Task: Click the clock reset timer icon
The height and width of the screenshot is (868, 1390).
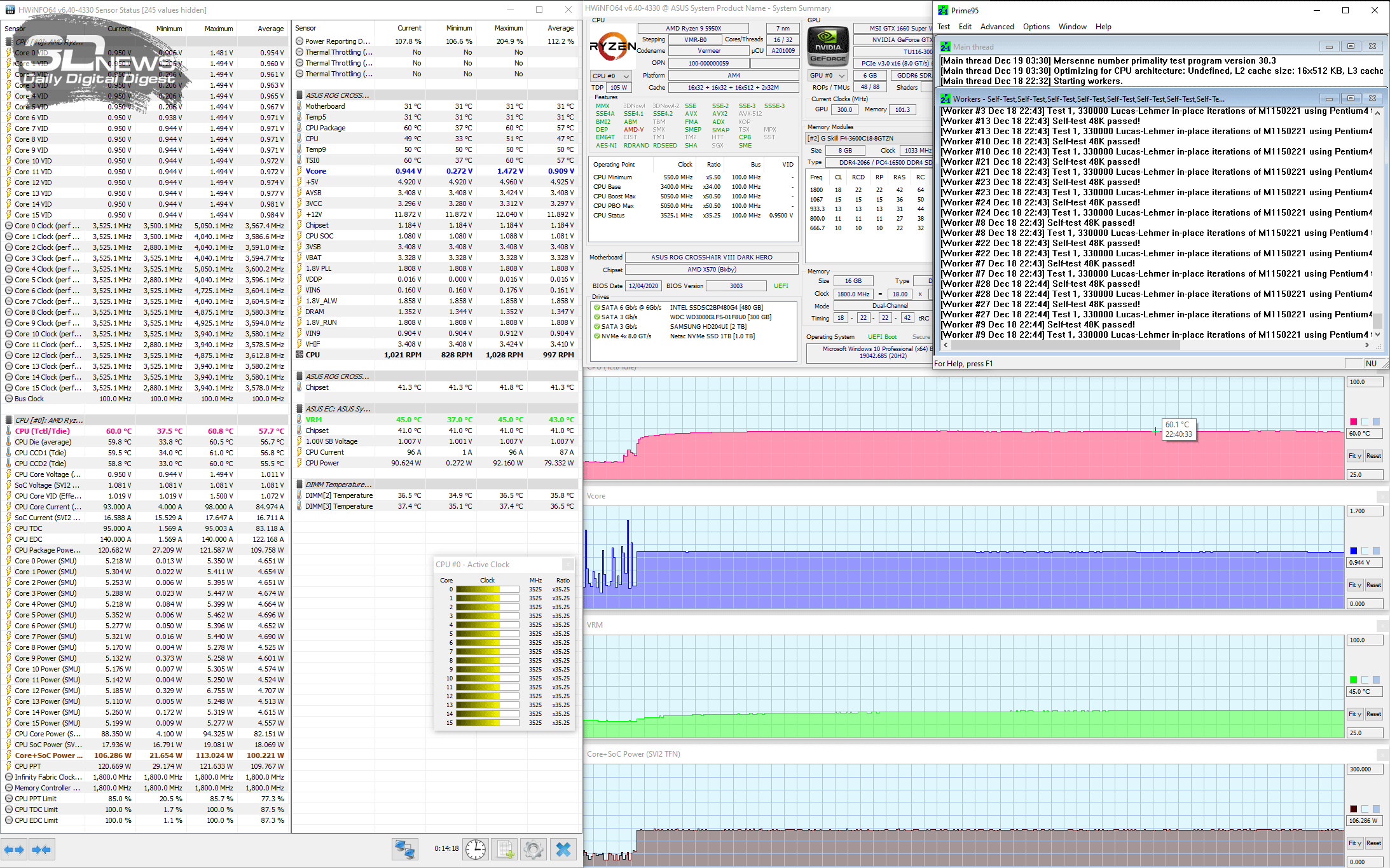Action: 476,850
